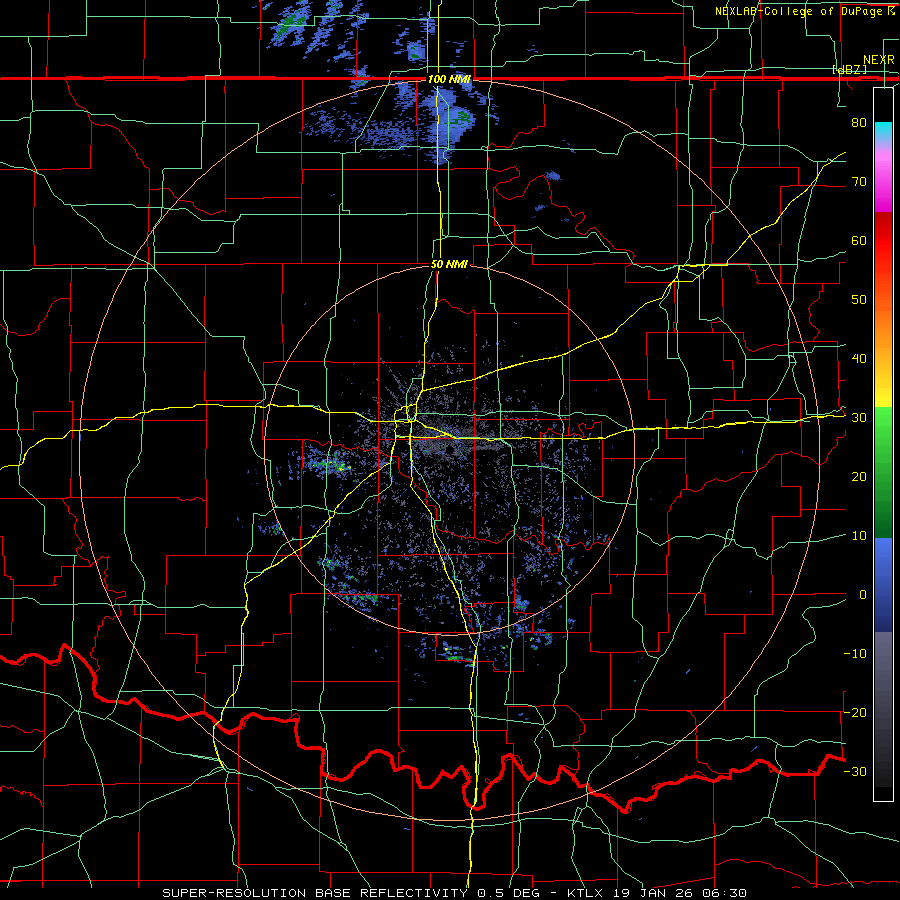Click the "-20" value on the dBZ scale

tap(855, 713)
